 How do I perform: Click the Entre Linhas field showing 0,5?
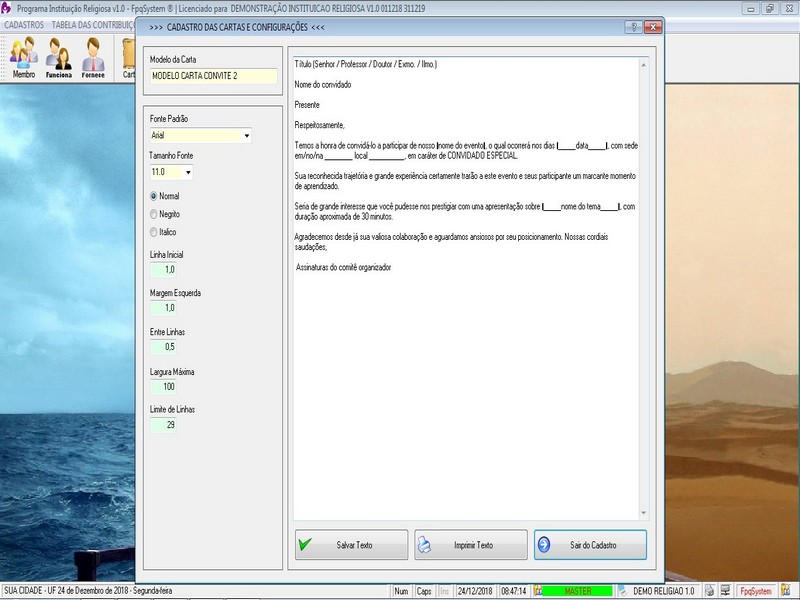pos(163,347)
